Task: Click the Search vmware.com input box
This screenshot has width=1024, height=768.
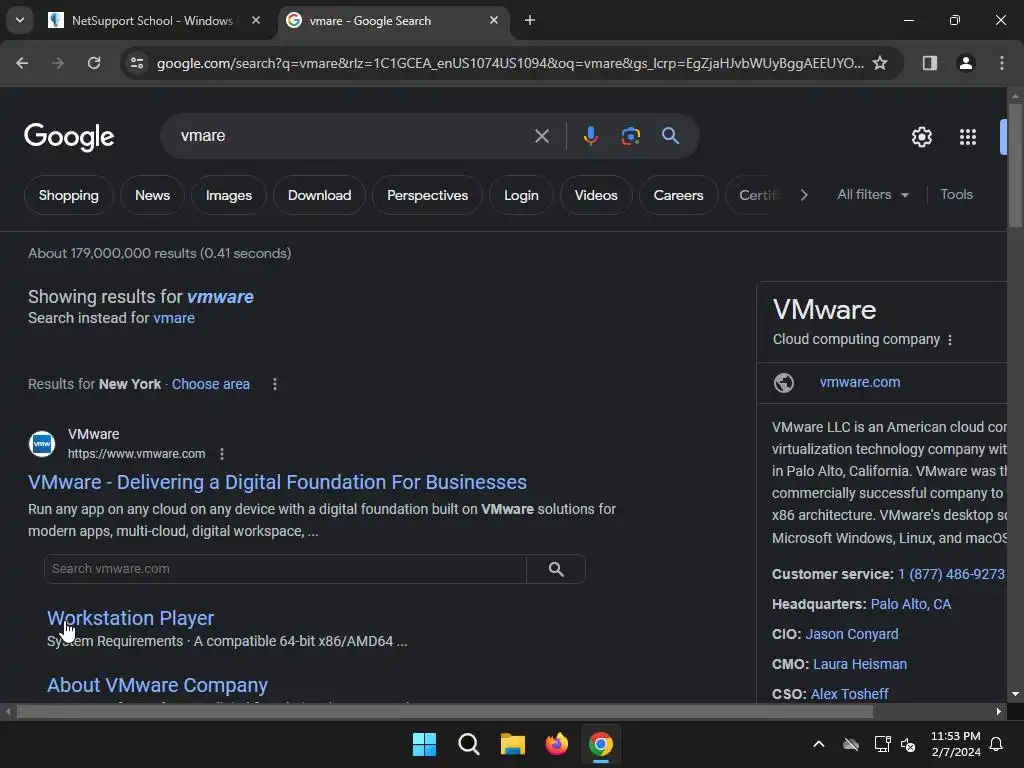Action: (285, 569)
